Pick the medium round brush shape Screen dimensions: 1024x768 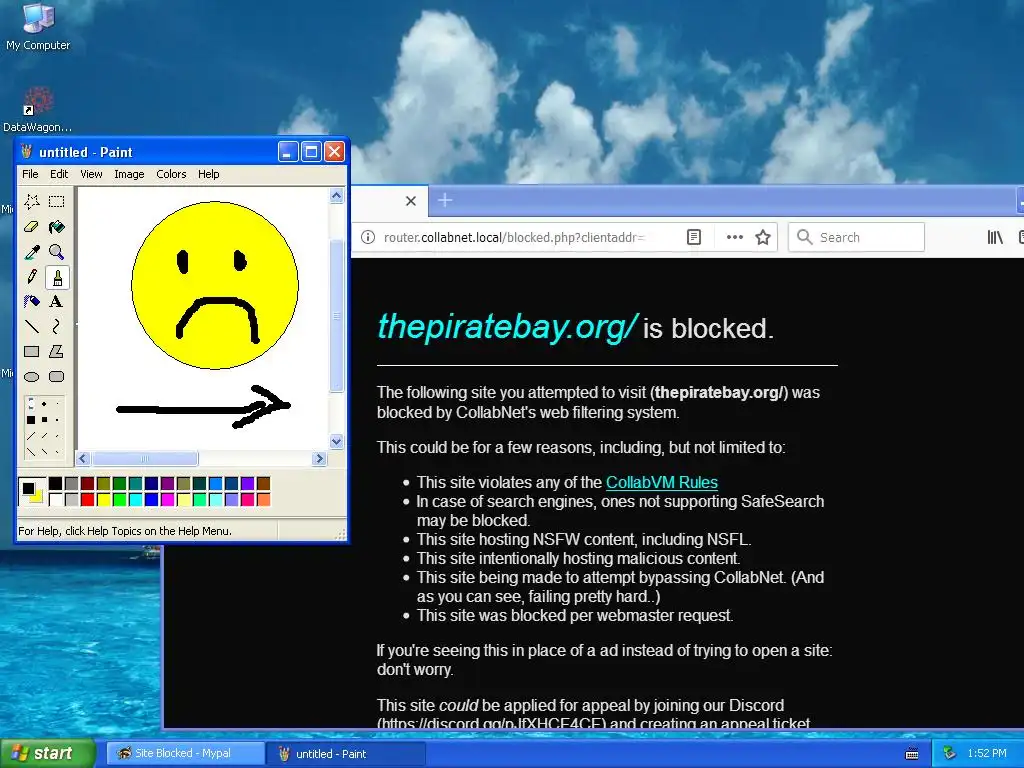(44, 404)
